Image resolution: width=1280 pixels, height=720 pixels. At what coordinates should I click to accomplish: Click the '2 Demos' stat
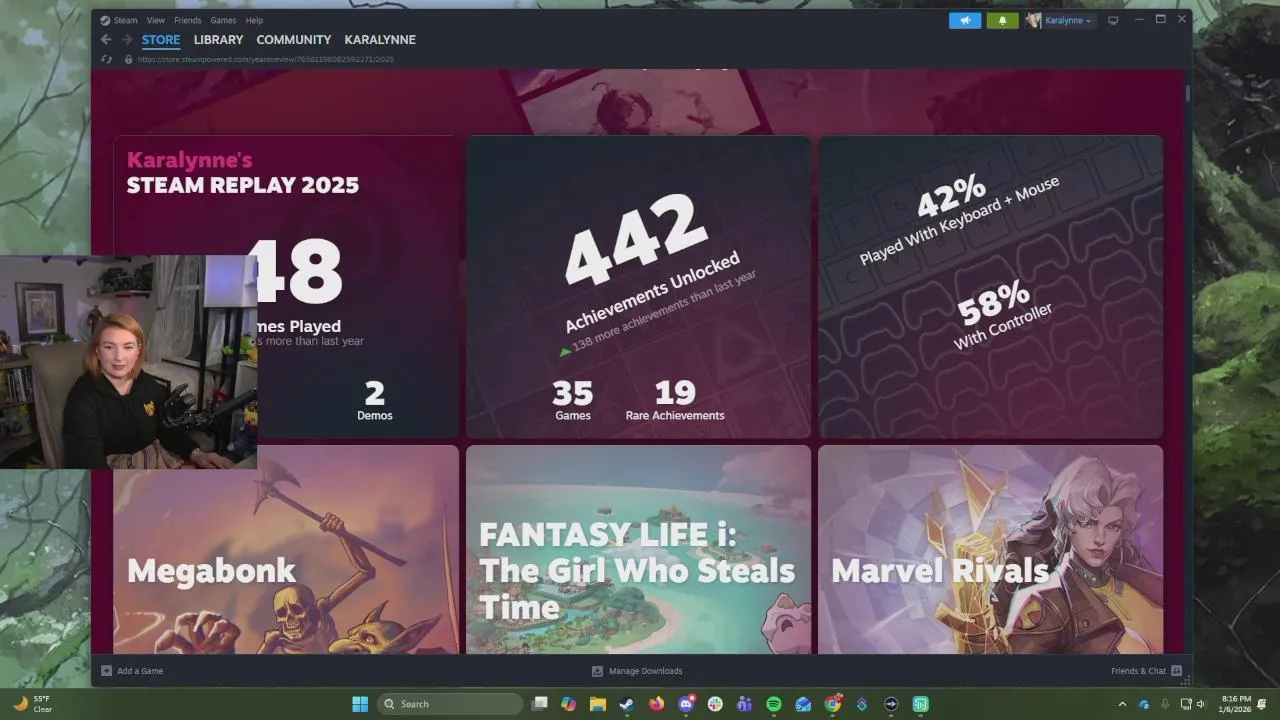375,400
